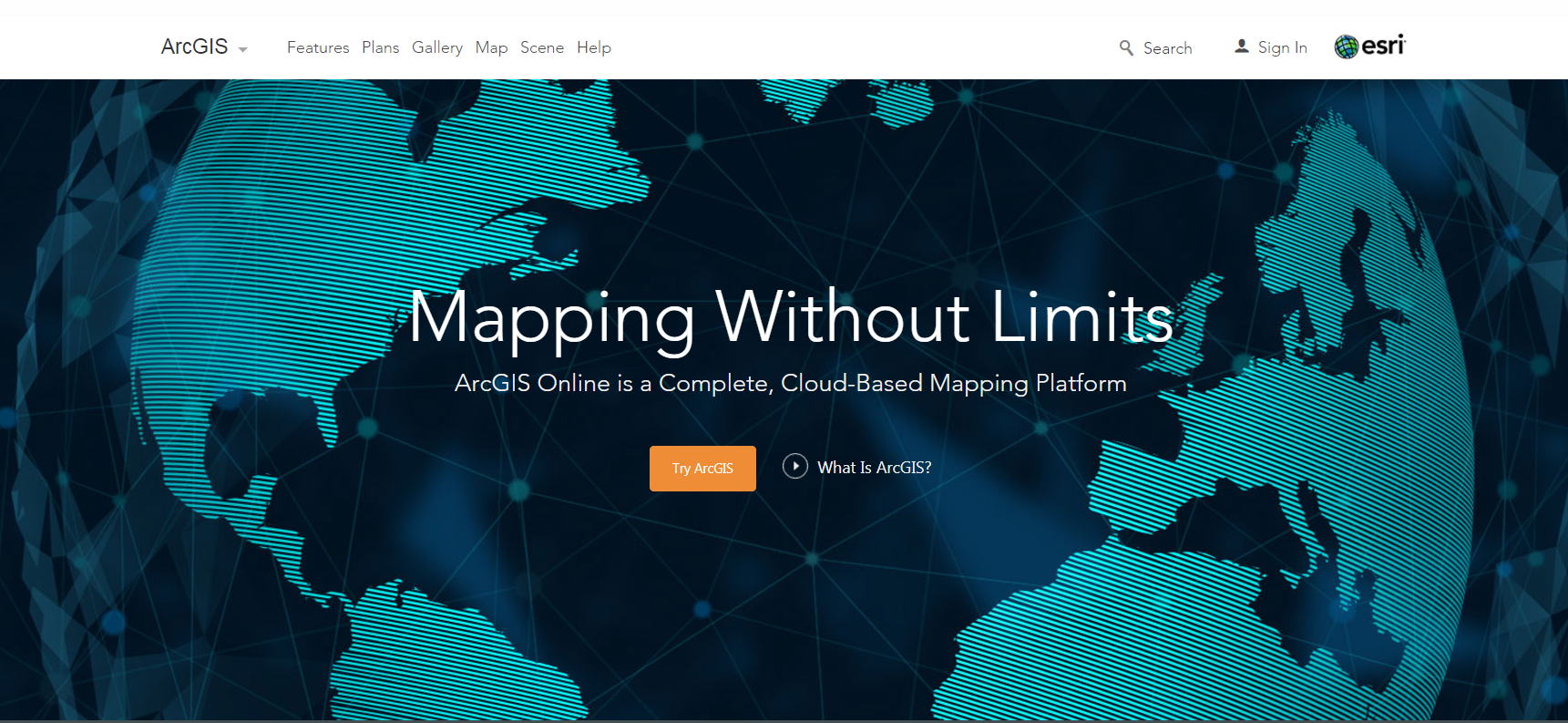Open the Scene navigation link
1568x723 pixels.
point(542,47)
